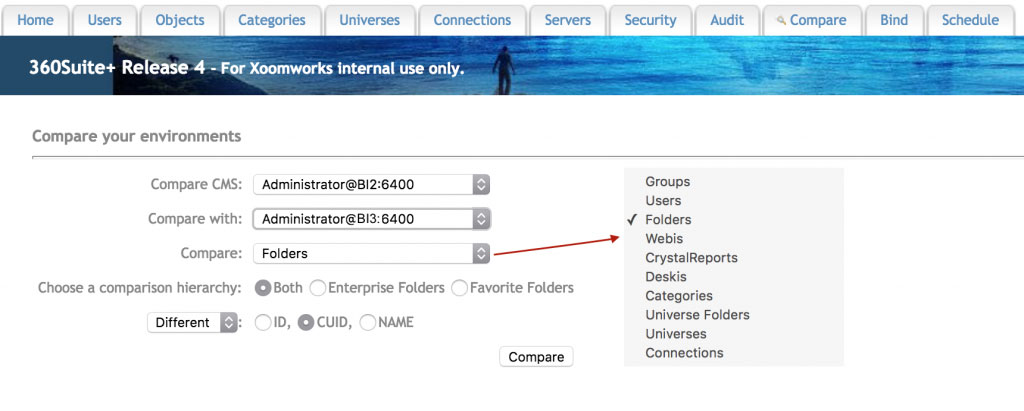This screenshot has width=1024, height=411.
Task: Select the ID comparison radio button
Action: point(263,323)
